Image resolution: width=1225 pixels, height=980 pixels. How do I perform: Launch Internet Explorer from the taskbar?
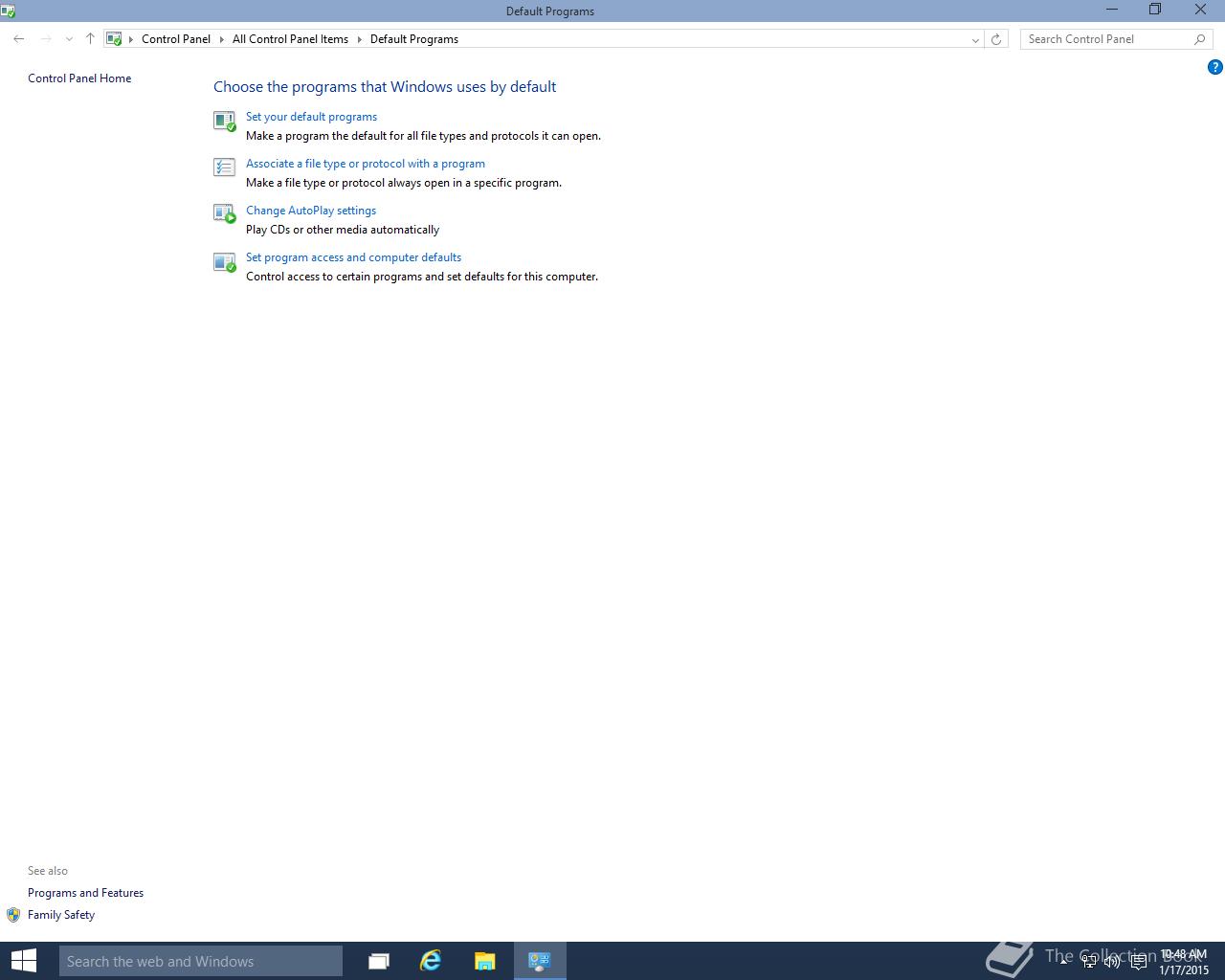[432, 961]
